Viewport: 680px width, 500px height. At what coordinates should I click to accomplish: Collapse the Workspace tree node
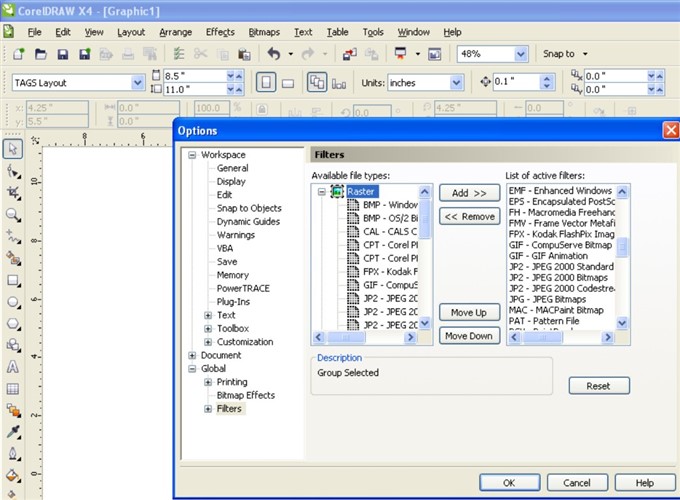coord(192,155)
